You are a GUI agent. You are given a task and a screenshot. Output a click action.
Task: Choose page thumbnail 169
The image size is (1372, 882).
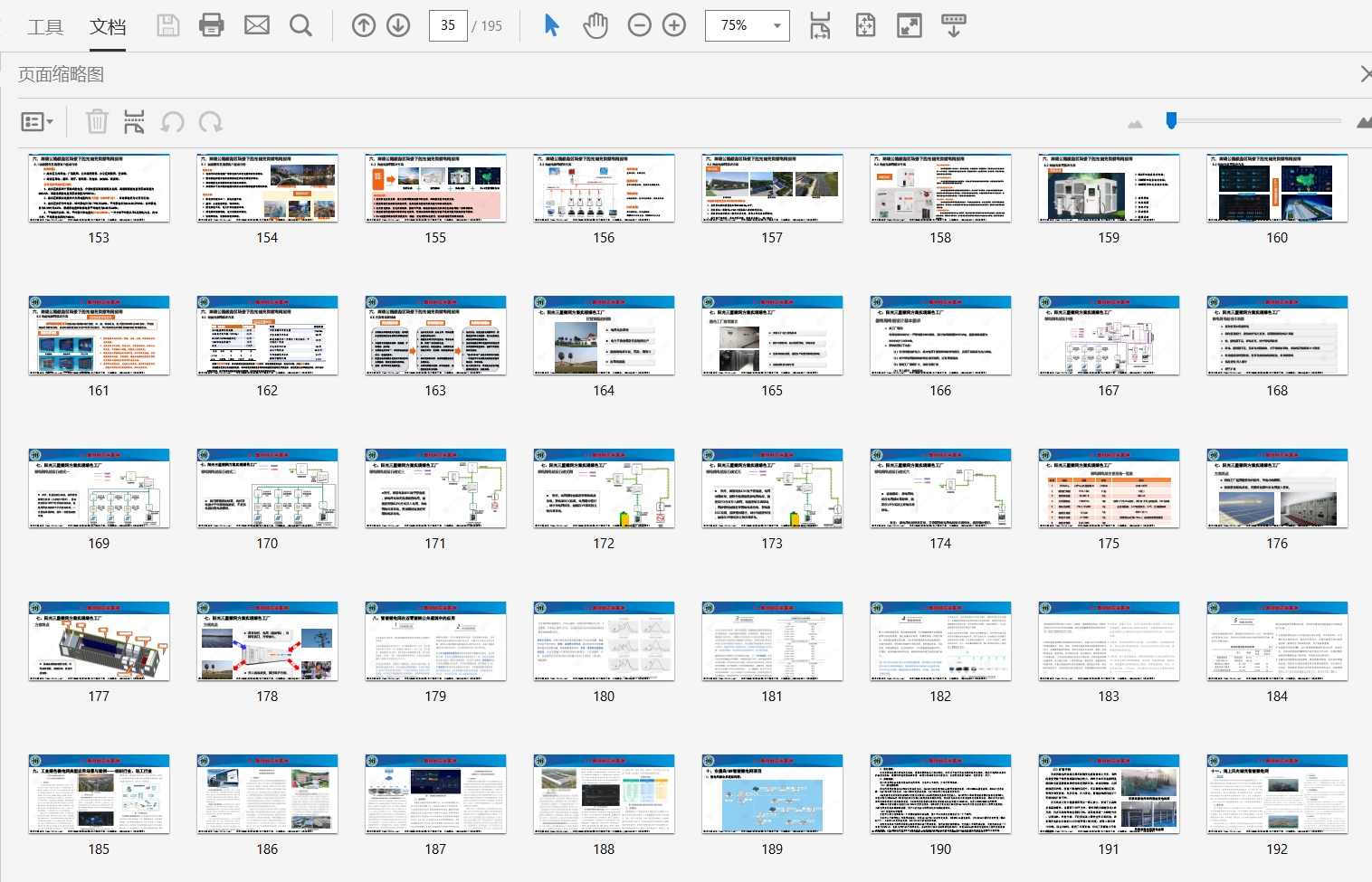click(x=99, y=488)
